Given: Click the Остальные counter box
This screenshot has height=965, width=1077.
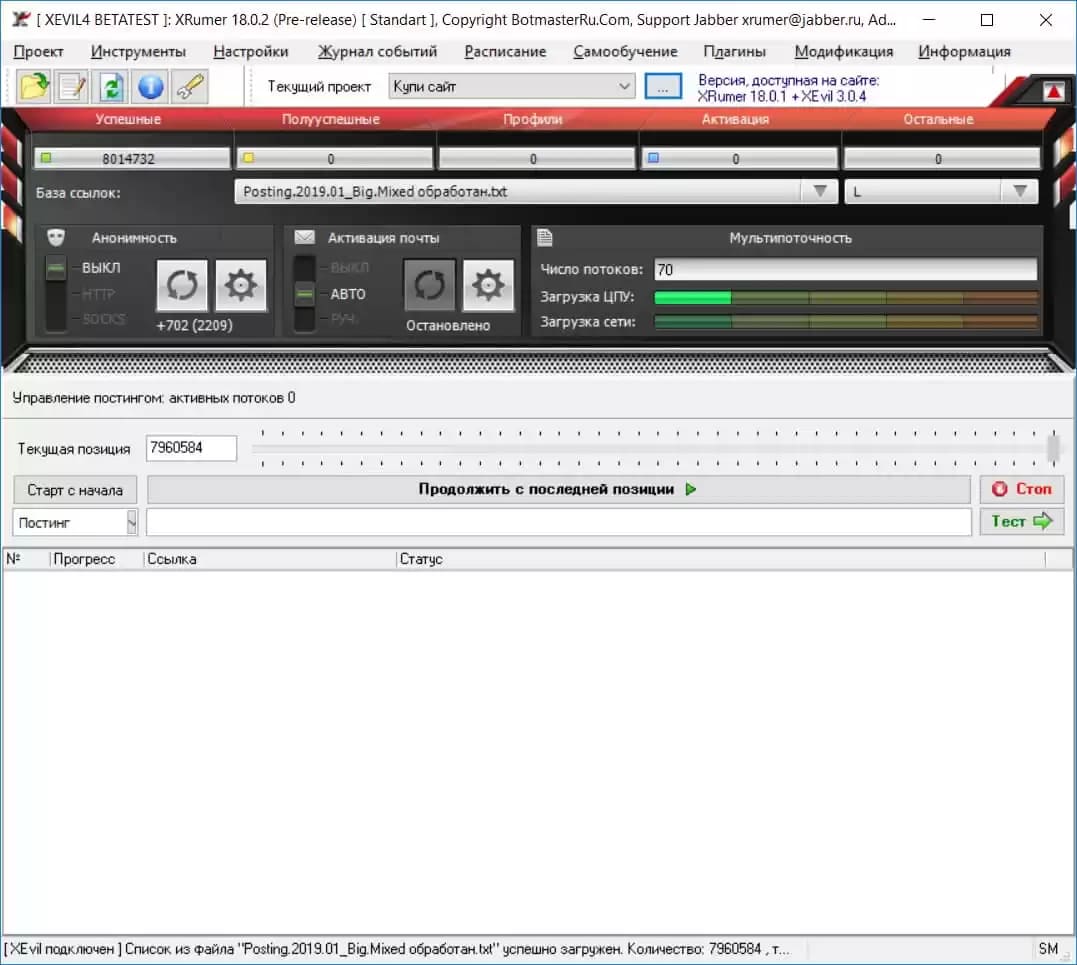Looking at the screenshot, I should 942,159.
